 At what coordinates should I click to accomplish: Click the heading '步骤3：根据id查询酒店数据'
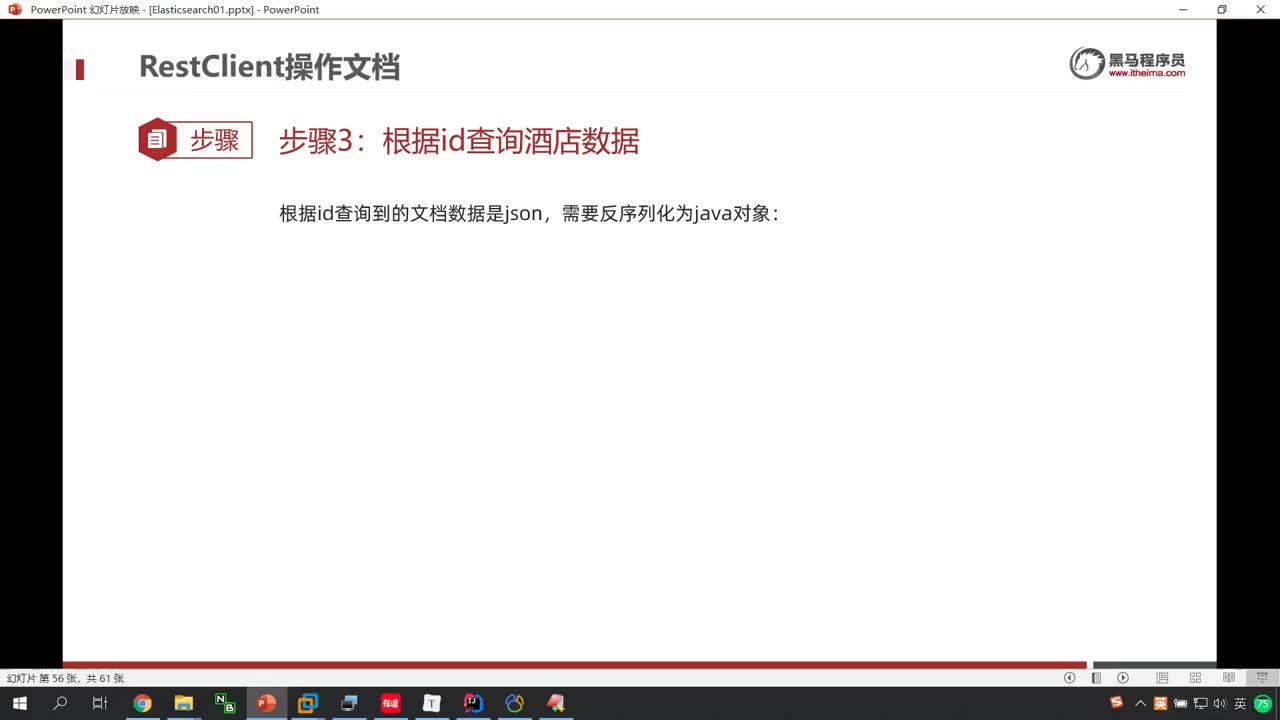click(459, 141)
